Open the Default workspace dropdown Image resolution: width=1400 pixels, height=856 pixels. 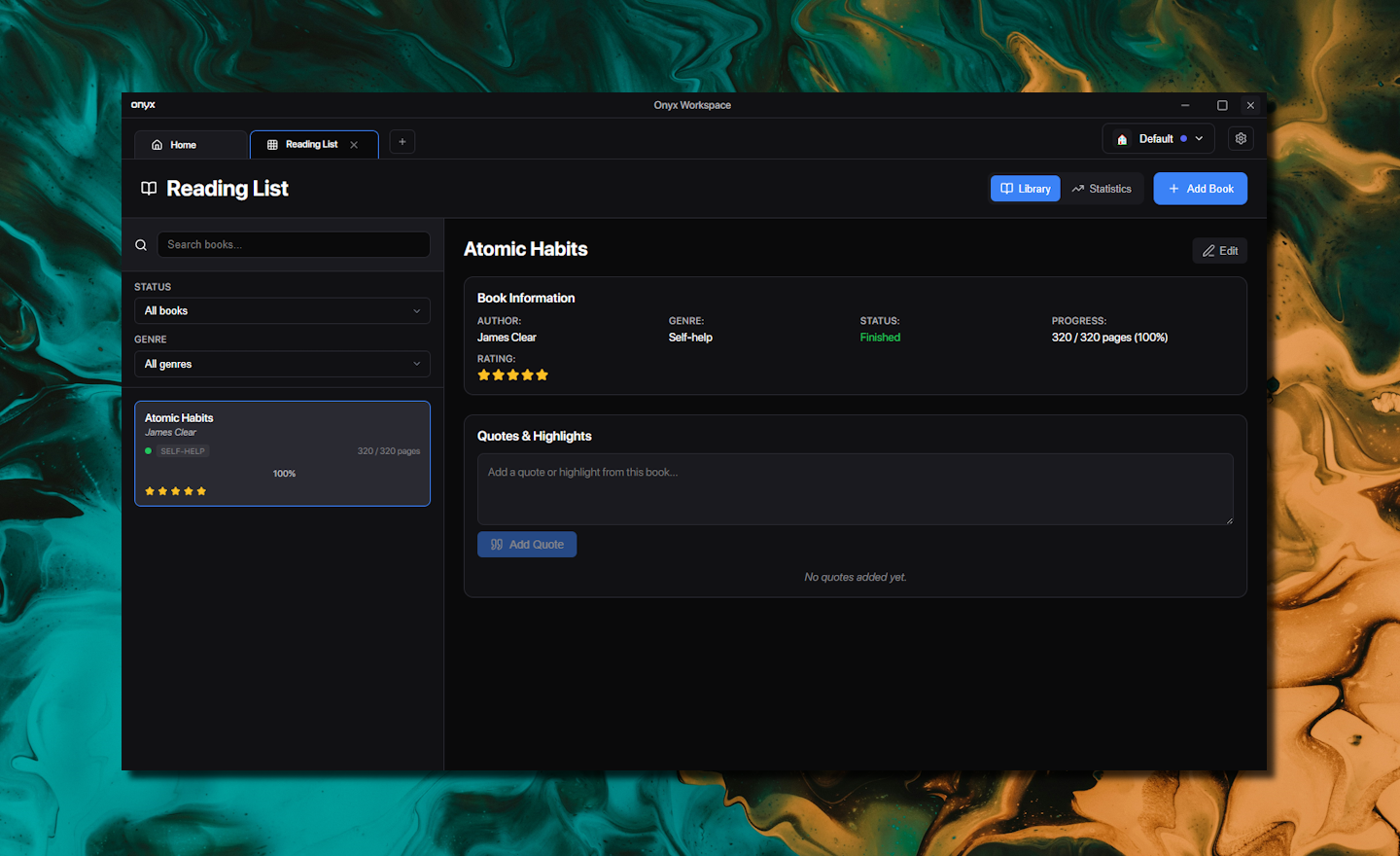click(1159, 139)
